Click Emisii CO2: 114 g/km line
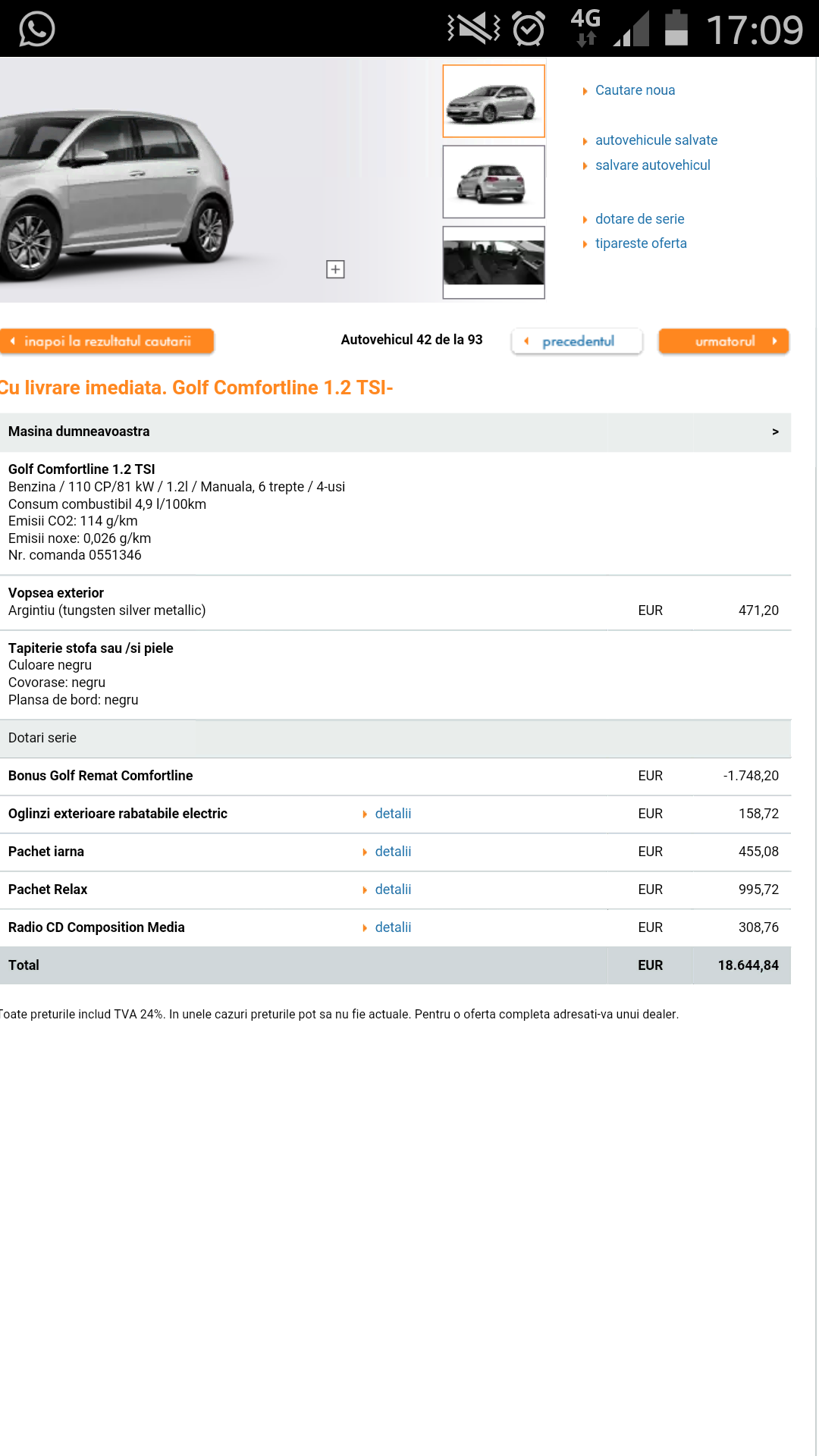Viewport: 819px width, 1456px height. tap(73, 521)
